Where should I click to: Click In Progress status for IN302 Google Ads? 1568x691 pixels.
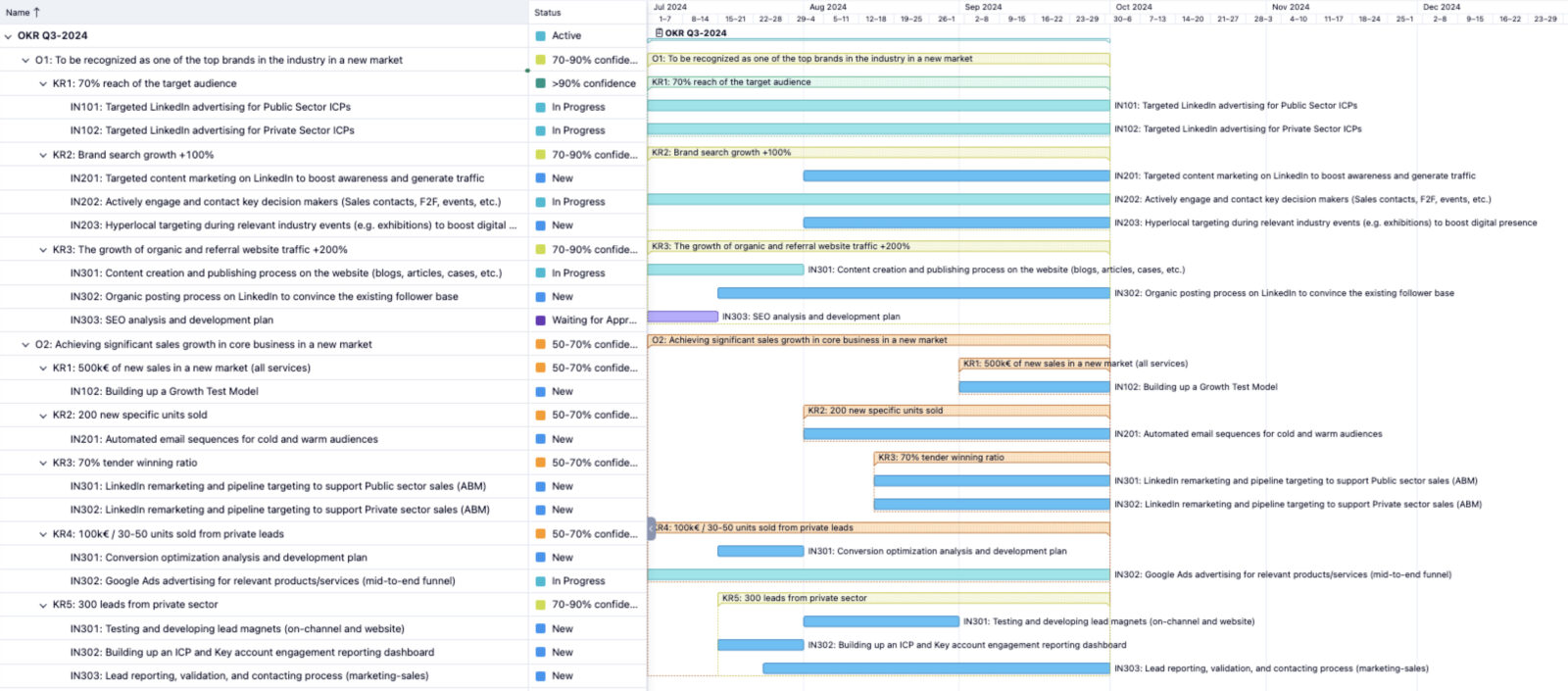(x=578, y=581)
